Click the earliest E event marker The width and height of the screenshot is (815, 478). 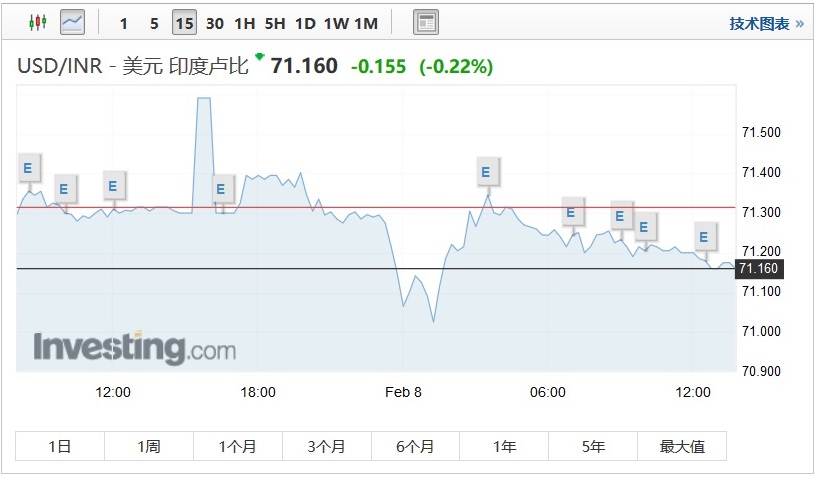coord(30,167)
